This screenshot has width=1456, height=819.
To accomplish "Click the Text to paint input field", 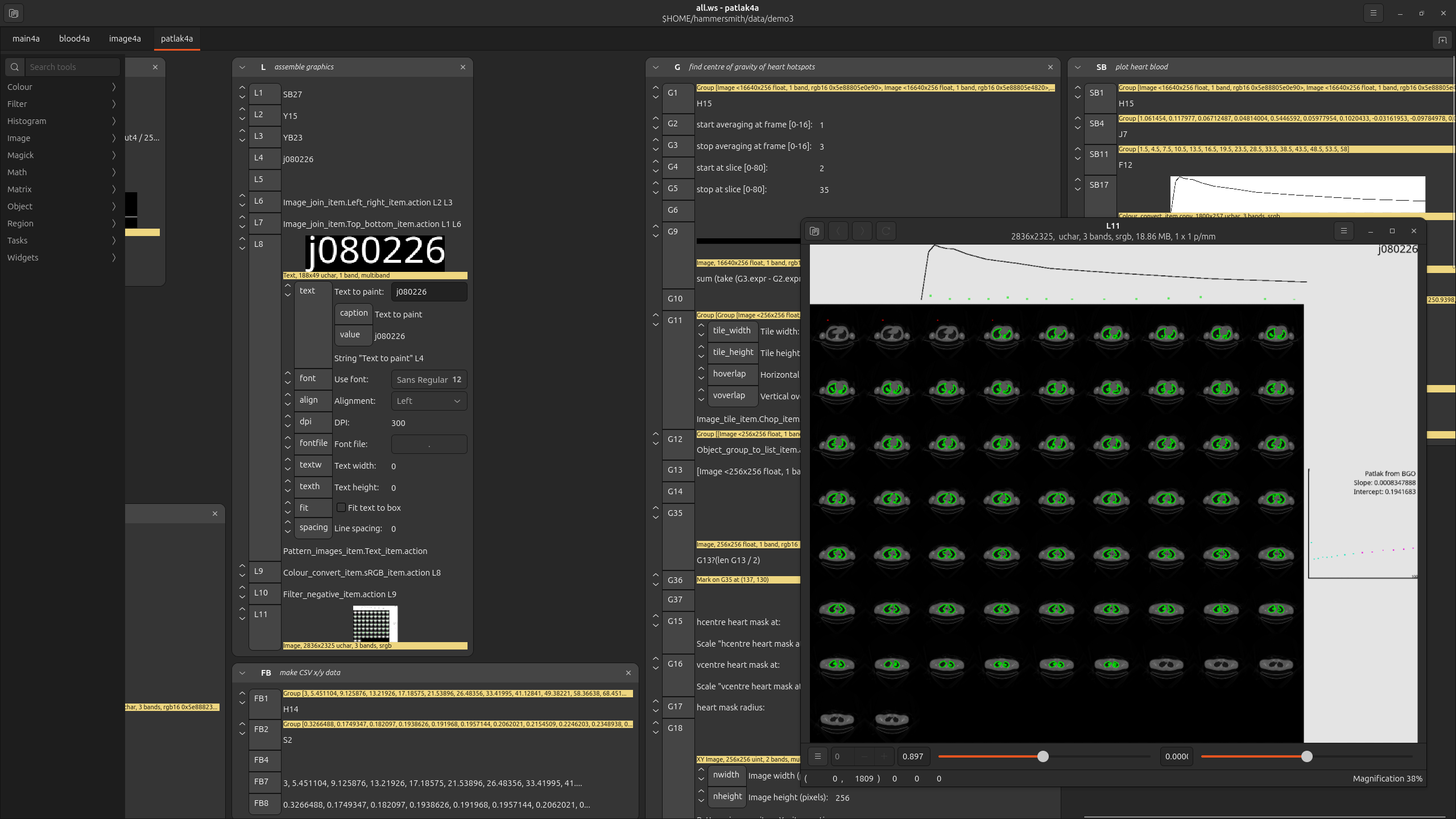I will [429, 292].
